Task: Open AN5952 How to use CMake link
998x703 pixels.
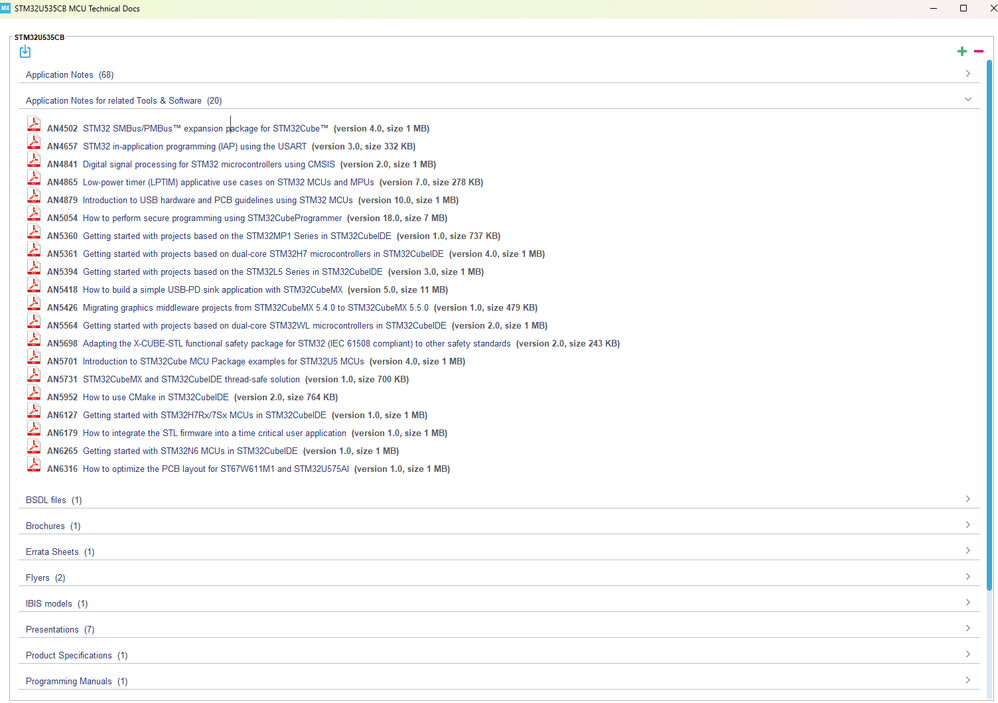Action: pos(155,397)
